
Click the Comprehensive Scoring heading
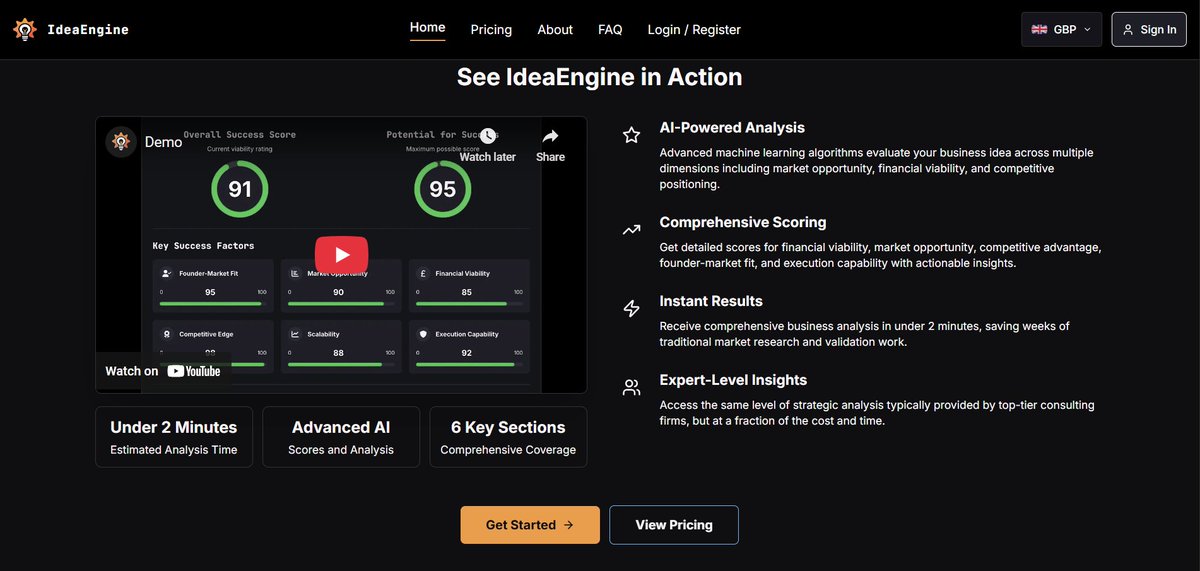[743, 222]
